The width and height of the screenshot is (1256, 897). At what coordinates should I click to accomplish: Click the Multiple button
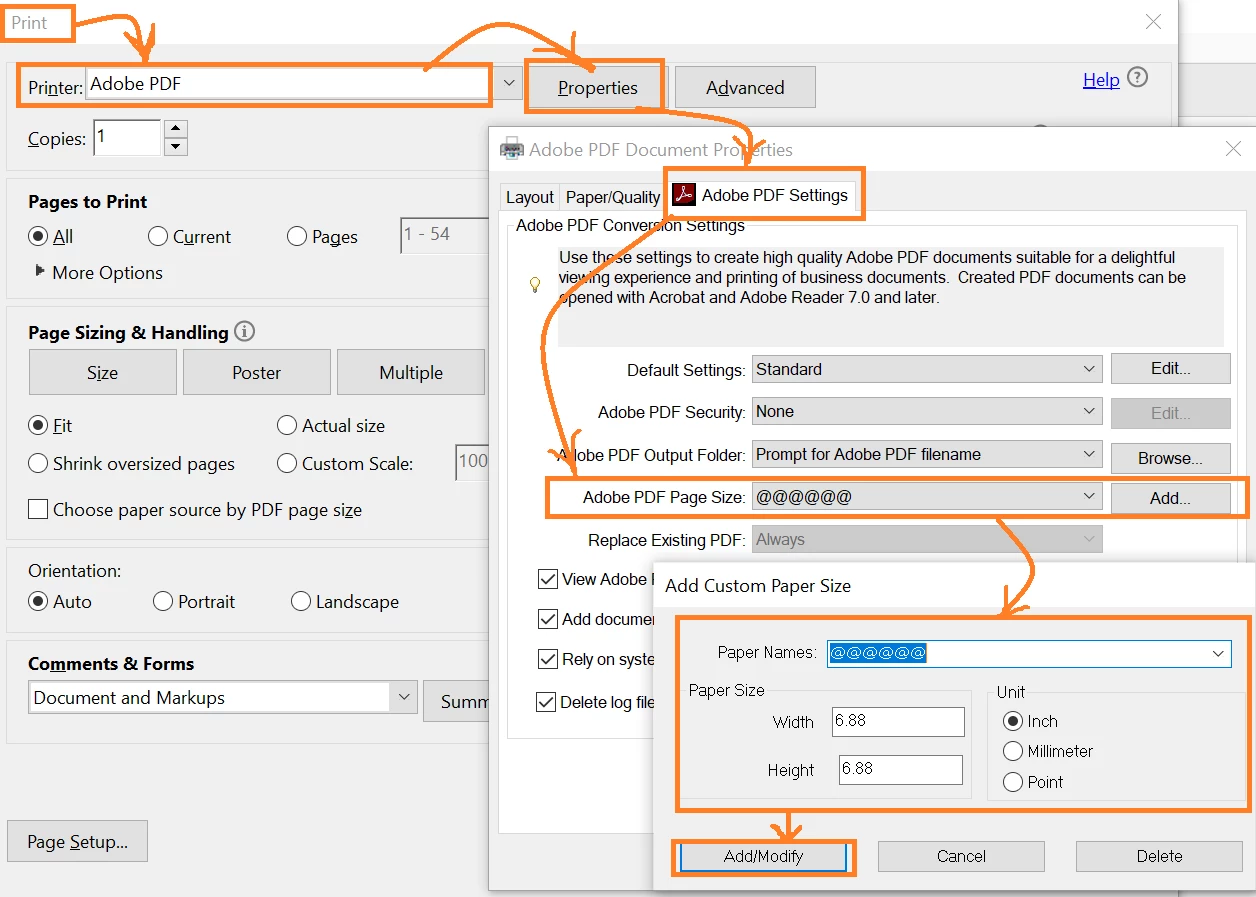[411, 372]
